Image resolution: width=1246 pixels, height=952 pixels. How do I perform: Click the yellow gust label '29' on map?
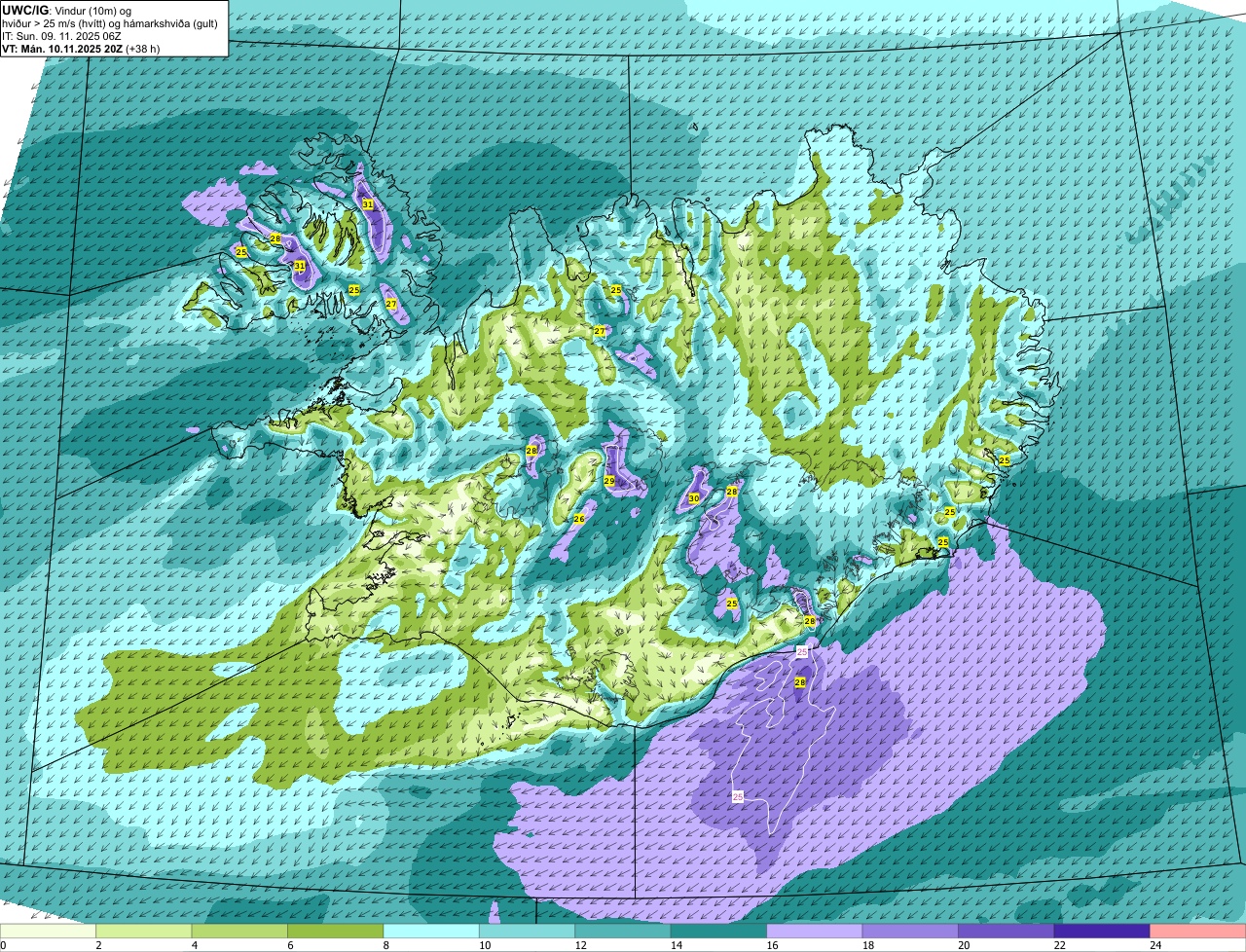coord(609,481)
